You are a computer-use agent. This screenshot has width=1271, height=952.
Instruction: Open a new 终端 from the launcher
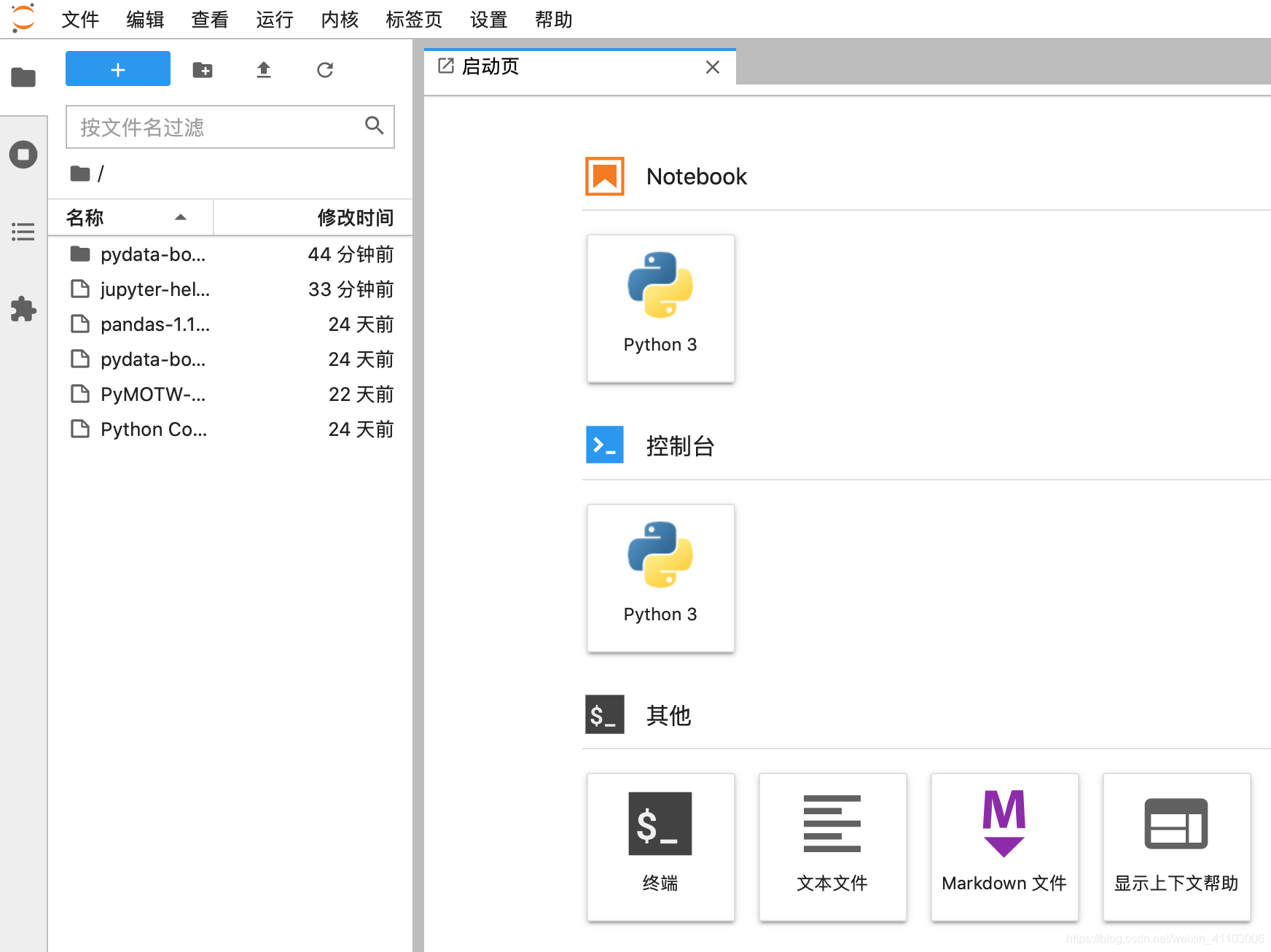660,847
